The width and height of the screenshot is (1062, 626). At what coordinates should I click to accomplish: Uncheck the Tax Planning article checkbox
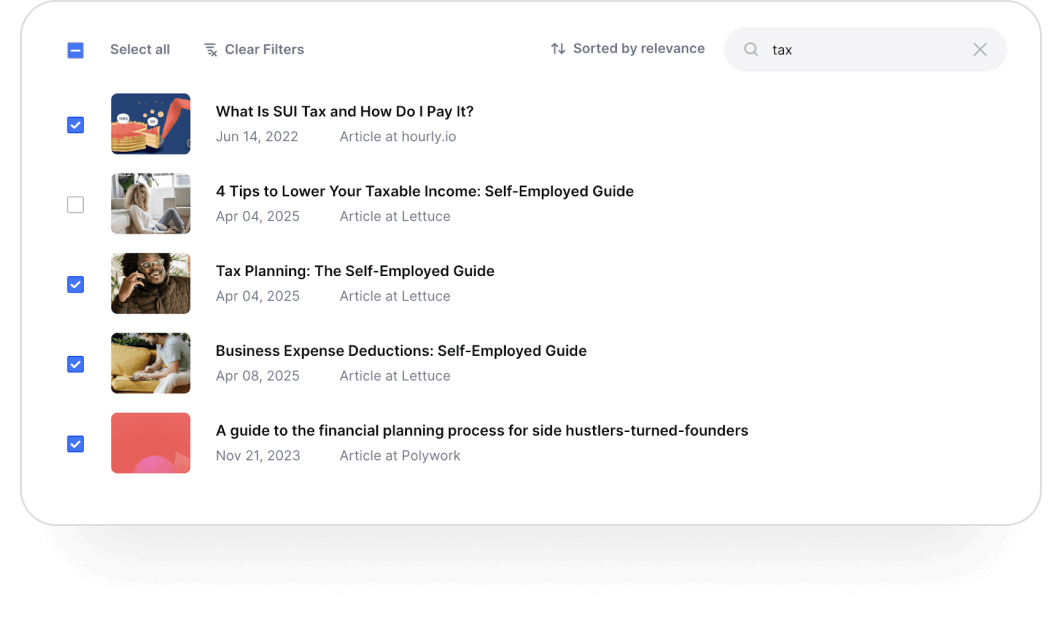coord(75,285)
